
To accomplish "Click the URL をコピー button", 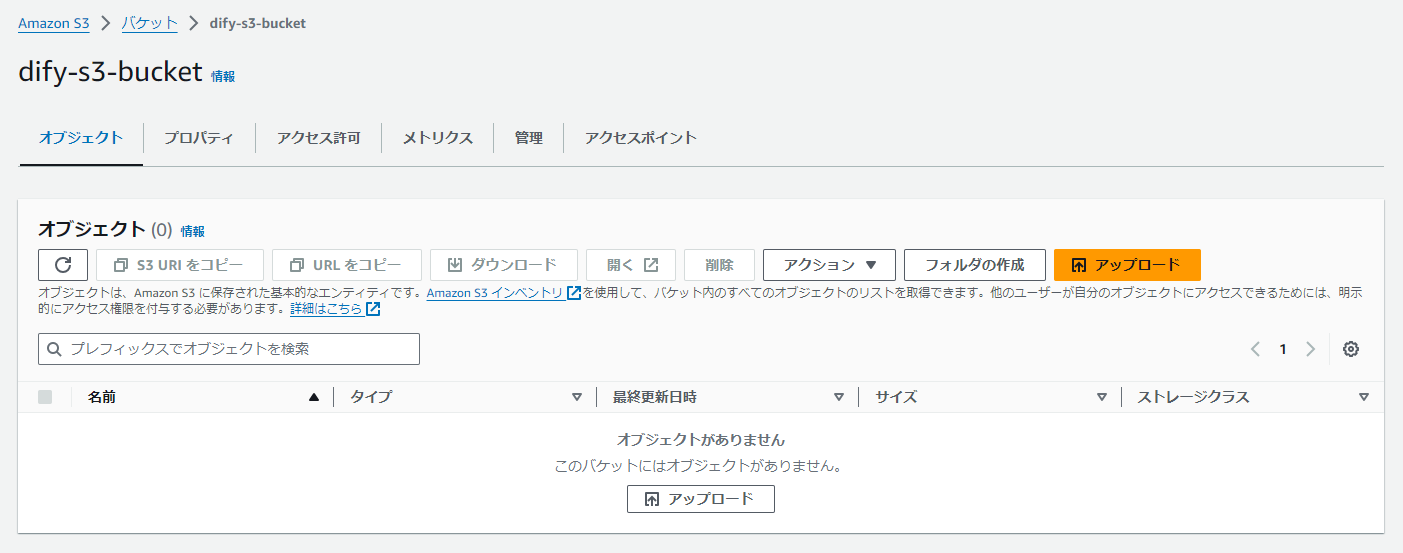I will (347, 265).
